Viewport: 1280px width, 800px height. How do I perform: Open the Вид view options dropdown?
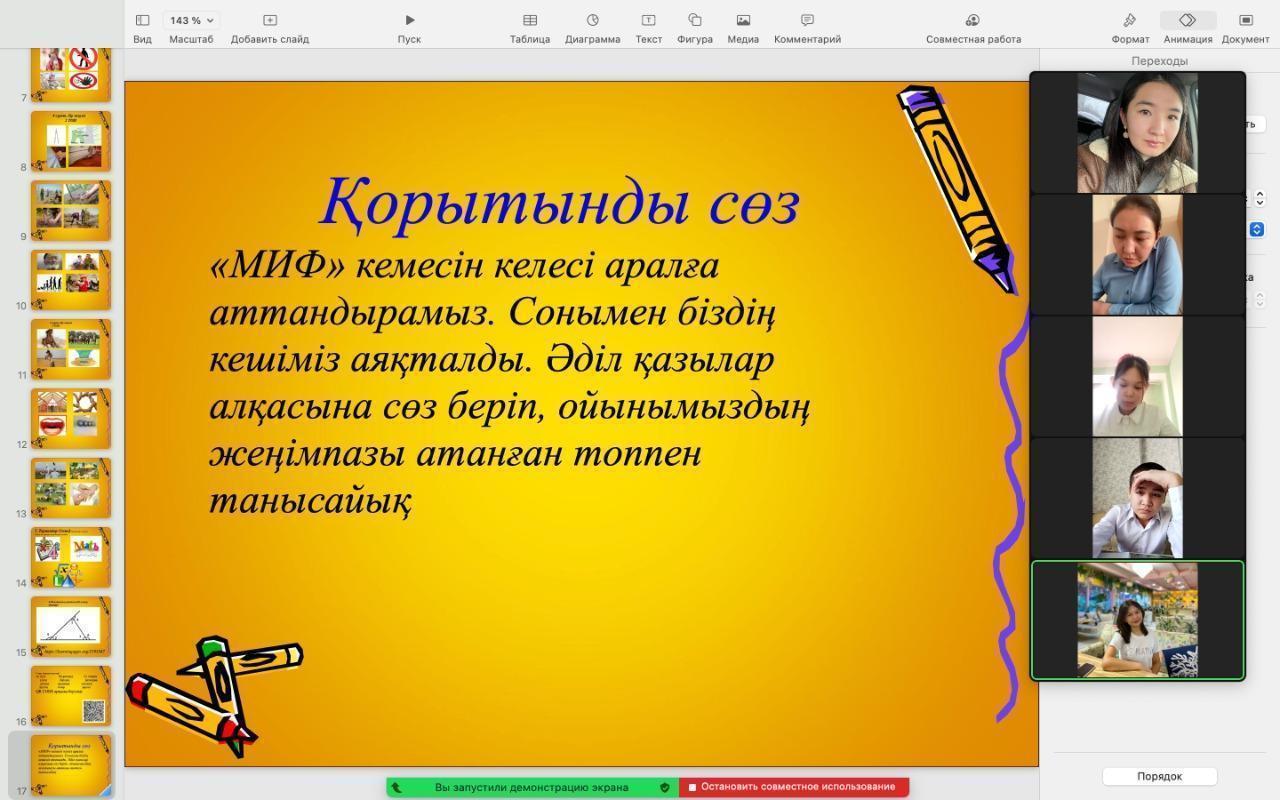(142, 20)
